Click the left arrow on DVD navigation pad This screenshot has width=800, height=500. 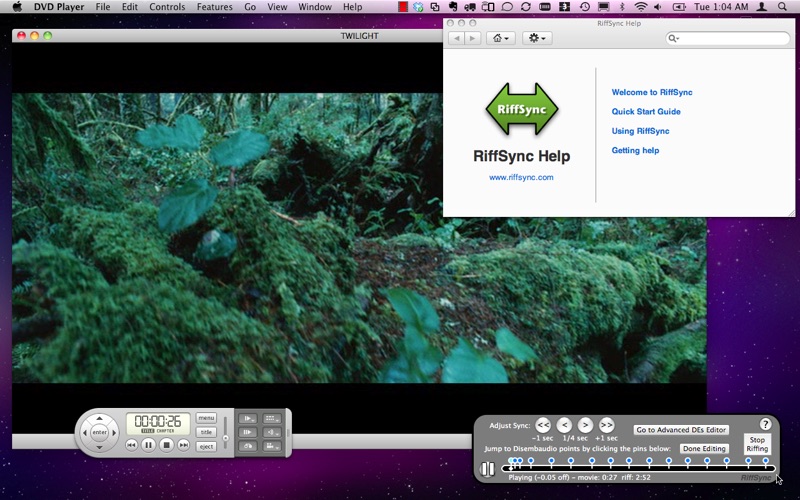[85, 433]
